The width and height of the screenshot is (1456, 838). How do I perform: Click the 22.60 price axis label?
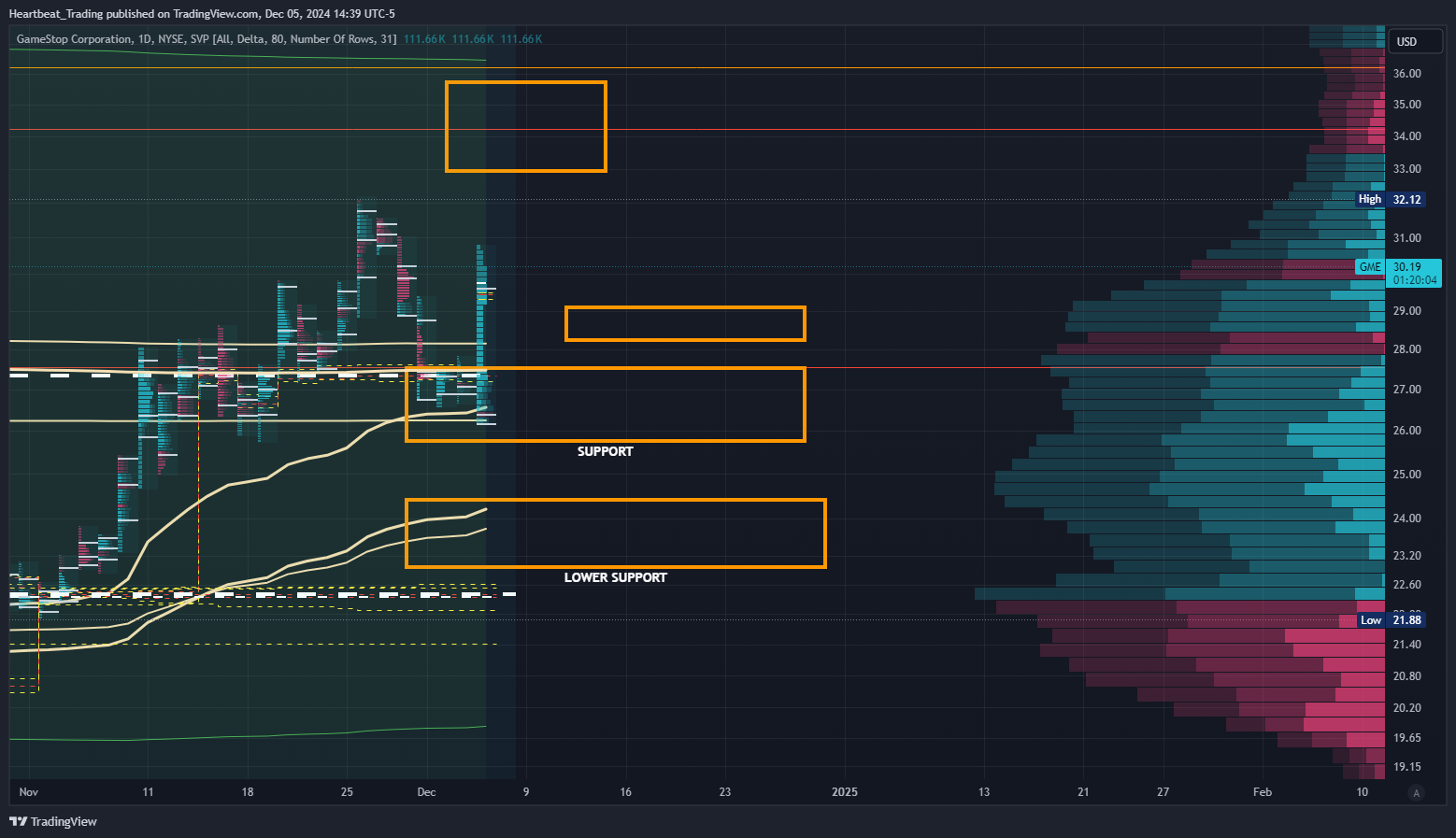(1406, 585)
